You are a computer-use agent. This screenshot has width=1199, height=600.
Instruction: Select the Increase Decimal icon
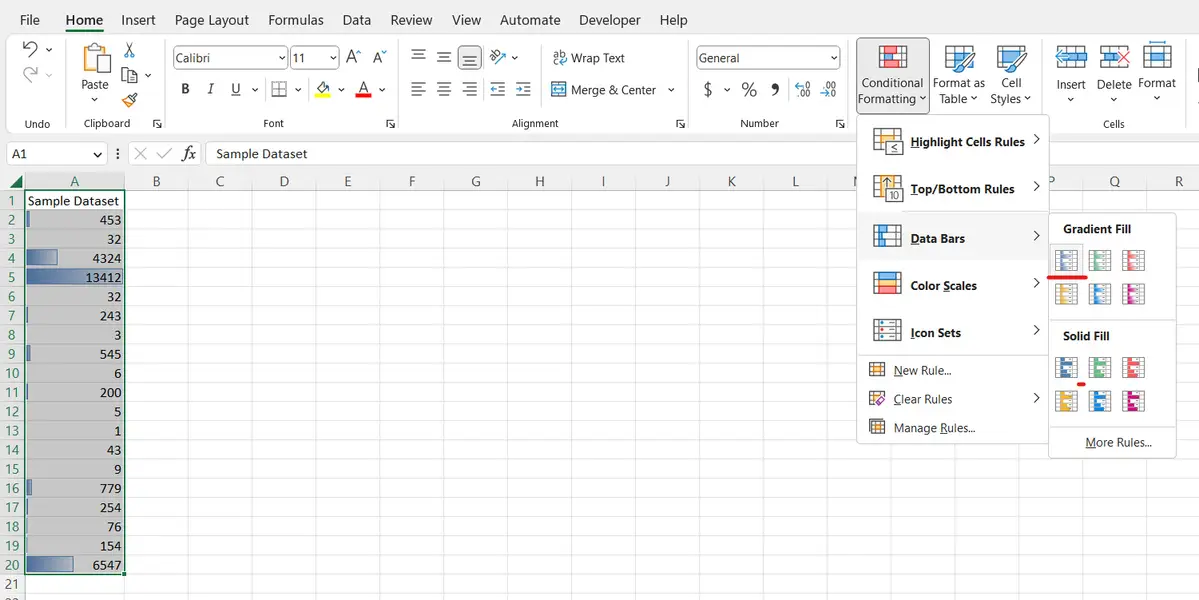(x=803, y=89)
